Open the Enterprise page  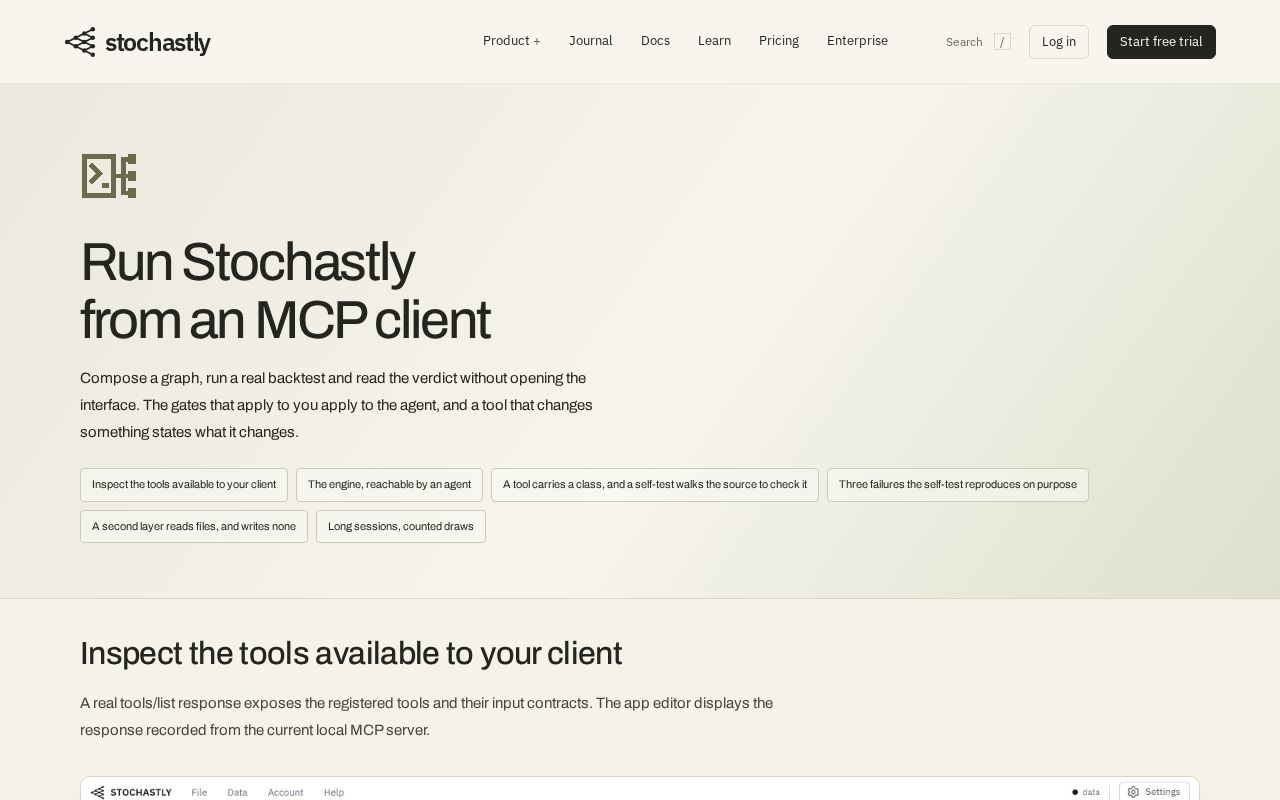(x=857, y=41)
